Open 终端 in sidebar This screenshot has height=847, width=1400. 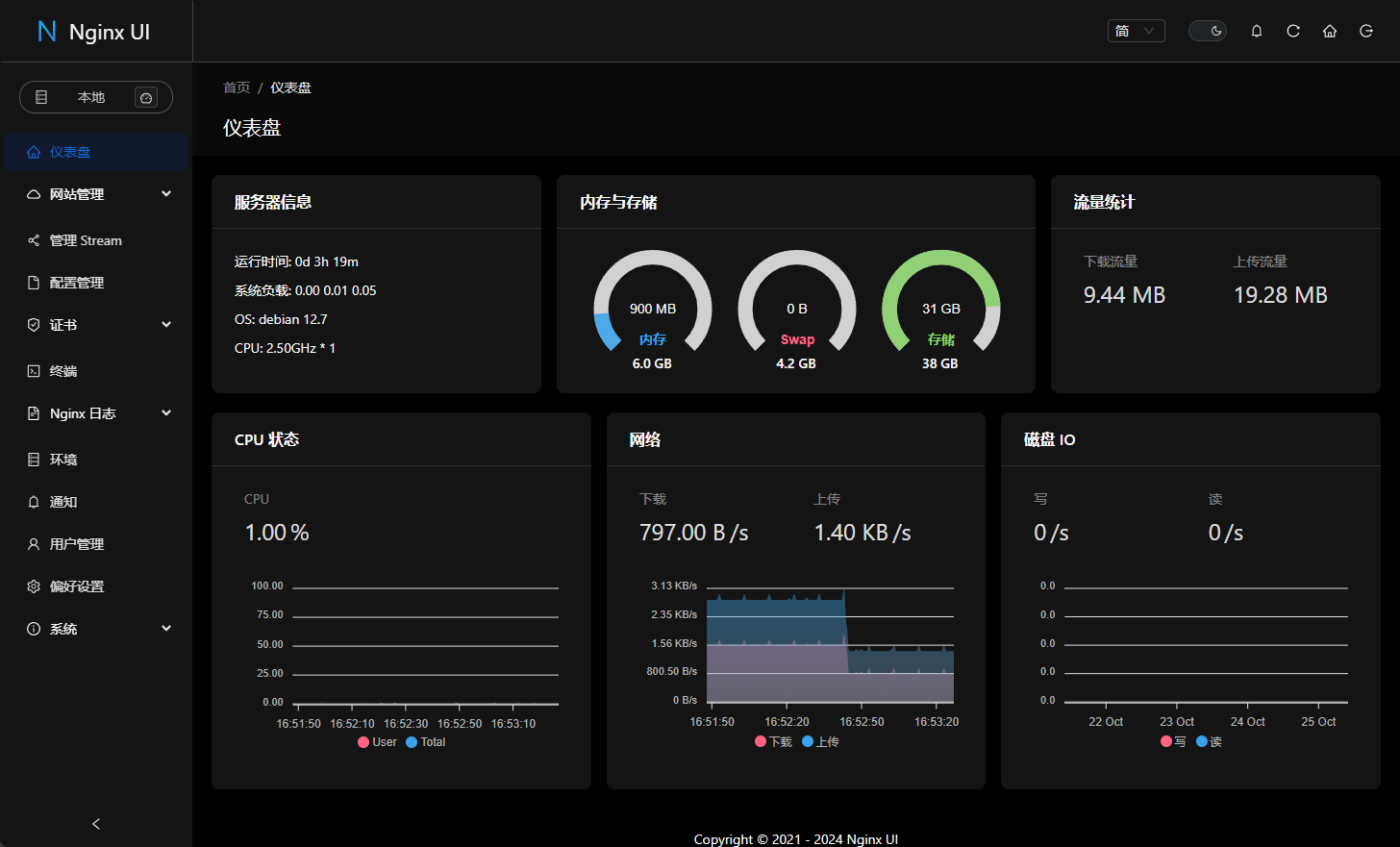coord(96,371)
